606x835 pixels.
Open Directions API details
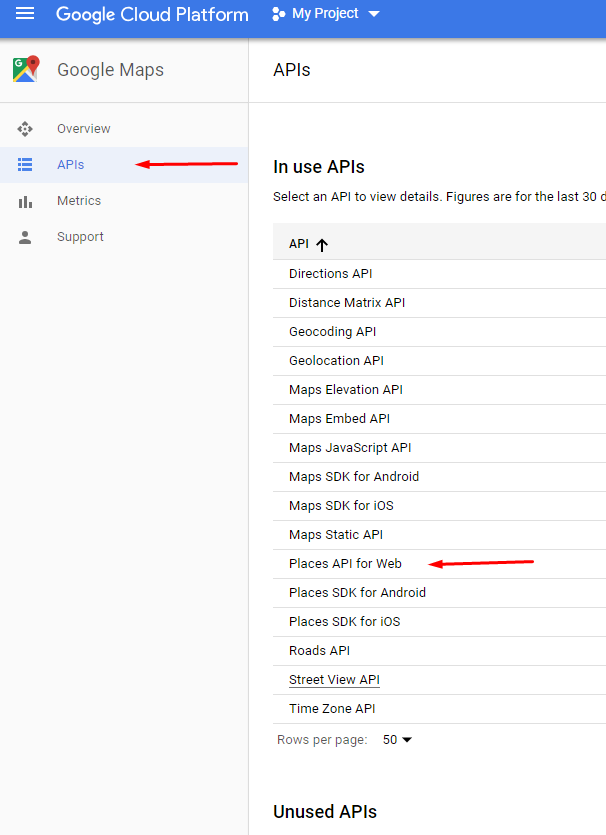(331, 274)
